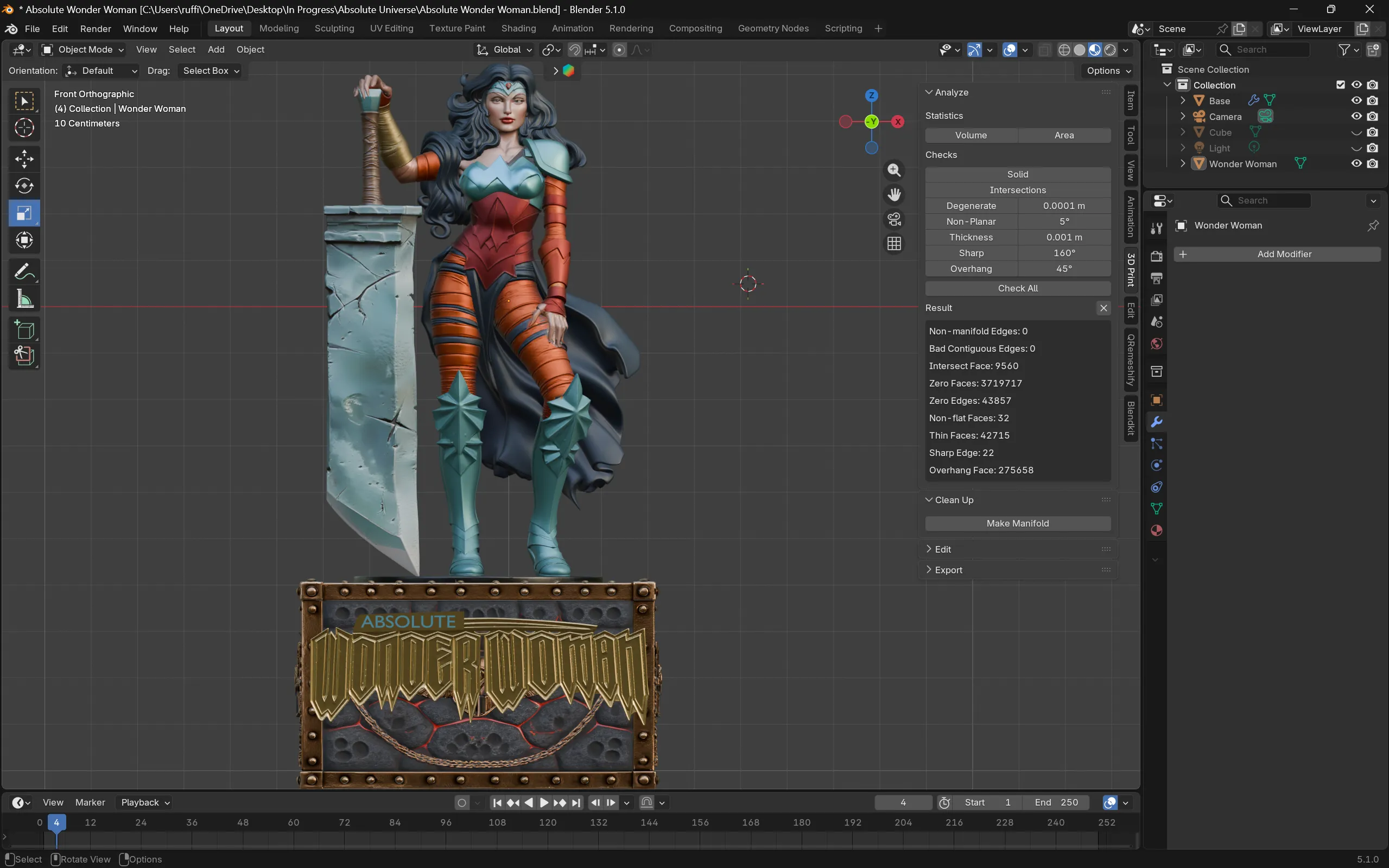Switch orthographic/perspective with the grid icon

893,244
